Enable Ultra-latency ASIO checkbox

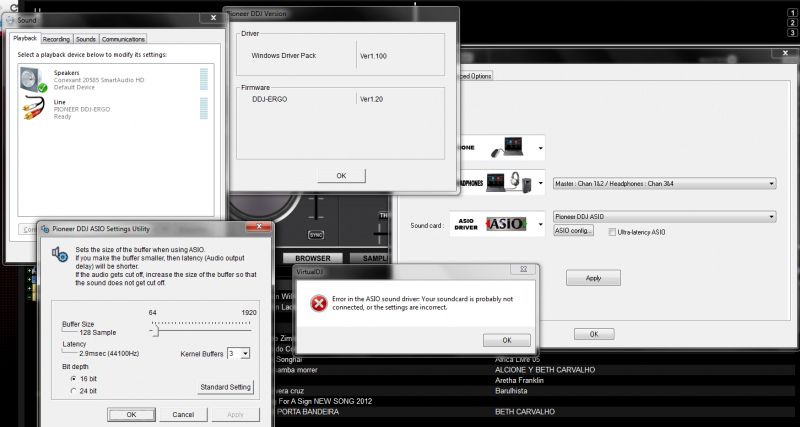[x=612, y=232]
